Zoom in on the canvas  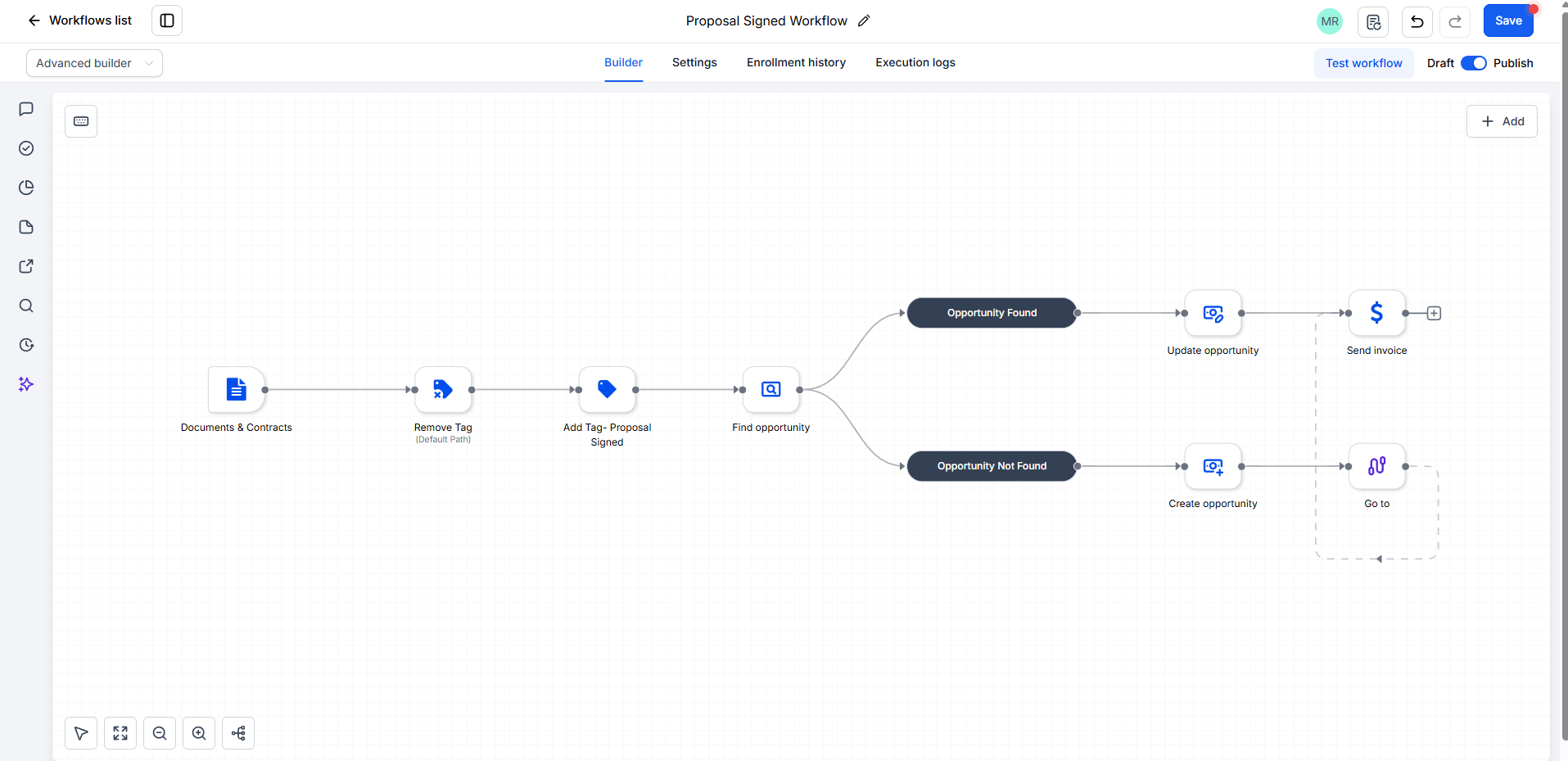tap(199, 733)
